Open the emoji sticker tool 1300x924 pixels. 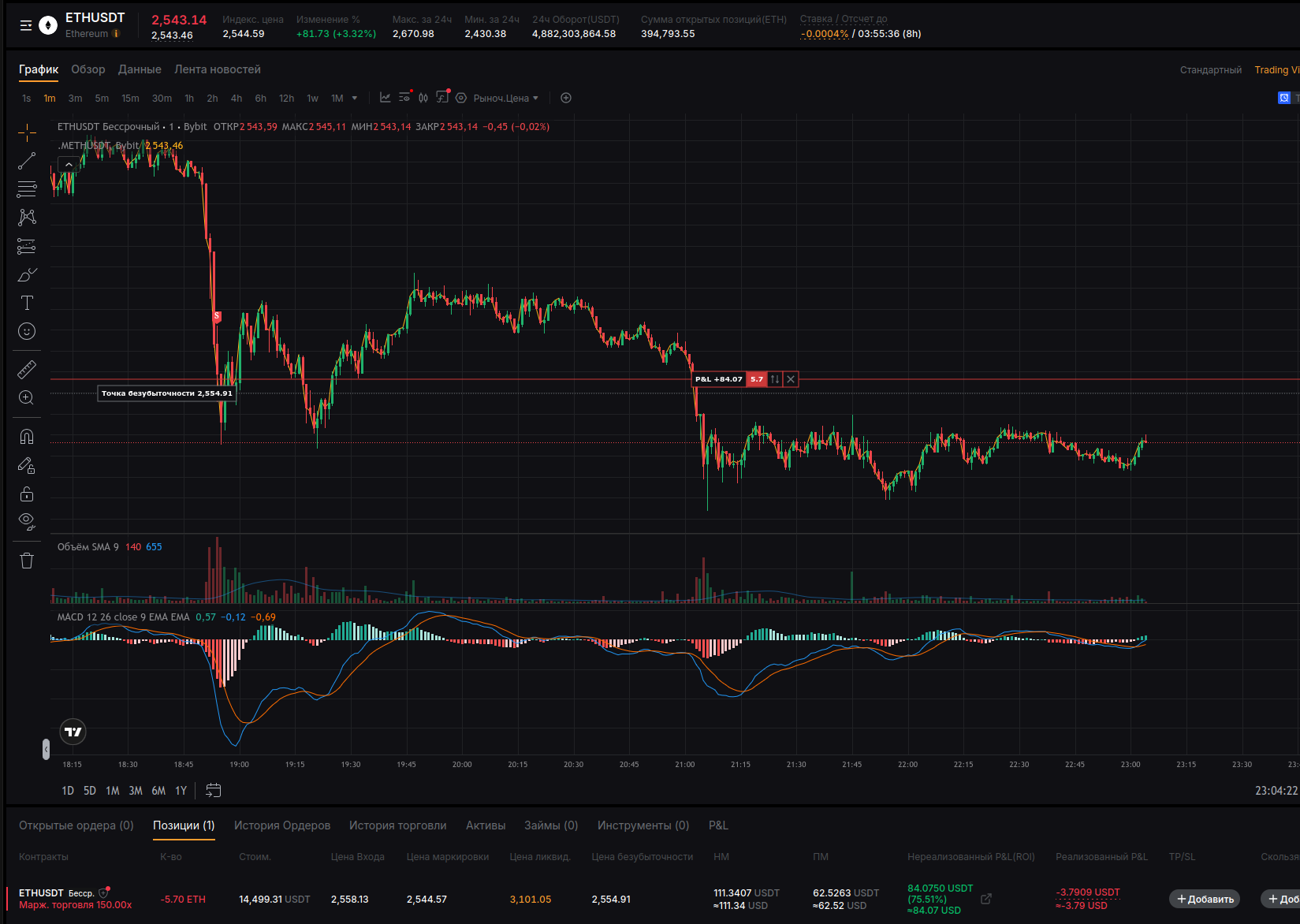pos(27,331)
